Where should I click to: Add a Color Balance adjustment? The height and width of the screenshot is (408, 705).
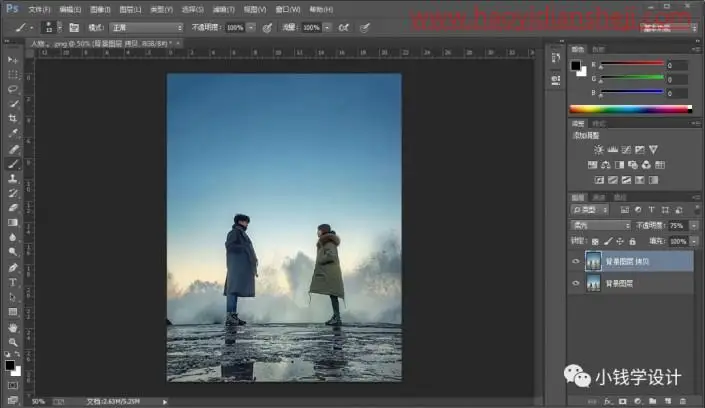tap(606, 165)
